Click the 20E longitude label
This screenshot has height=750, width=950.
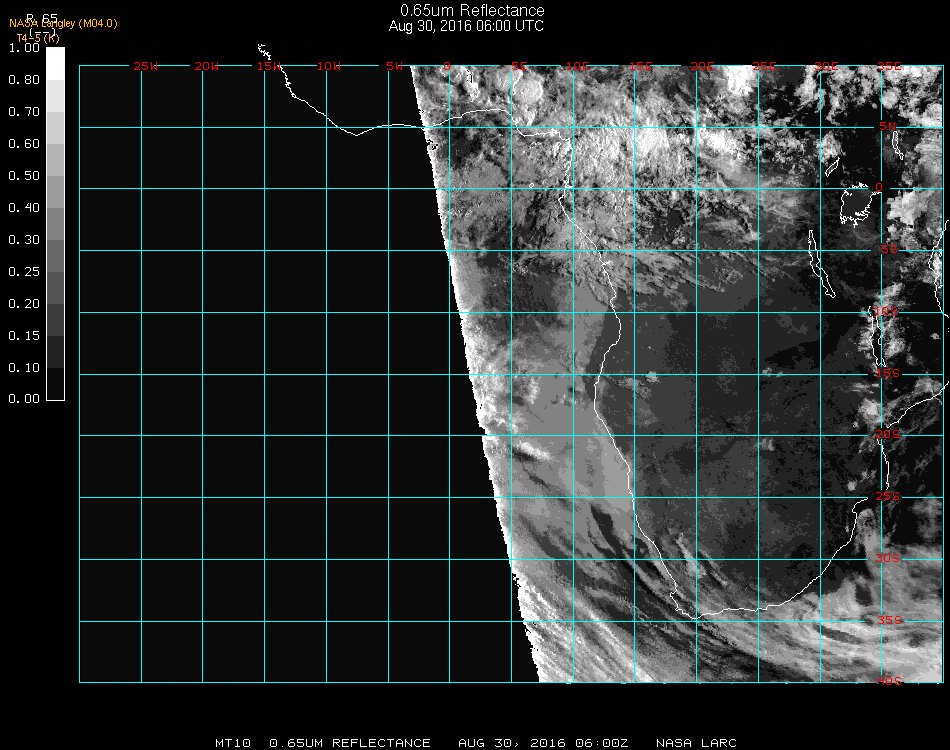[703, 67]
